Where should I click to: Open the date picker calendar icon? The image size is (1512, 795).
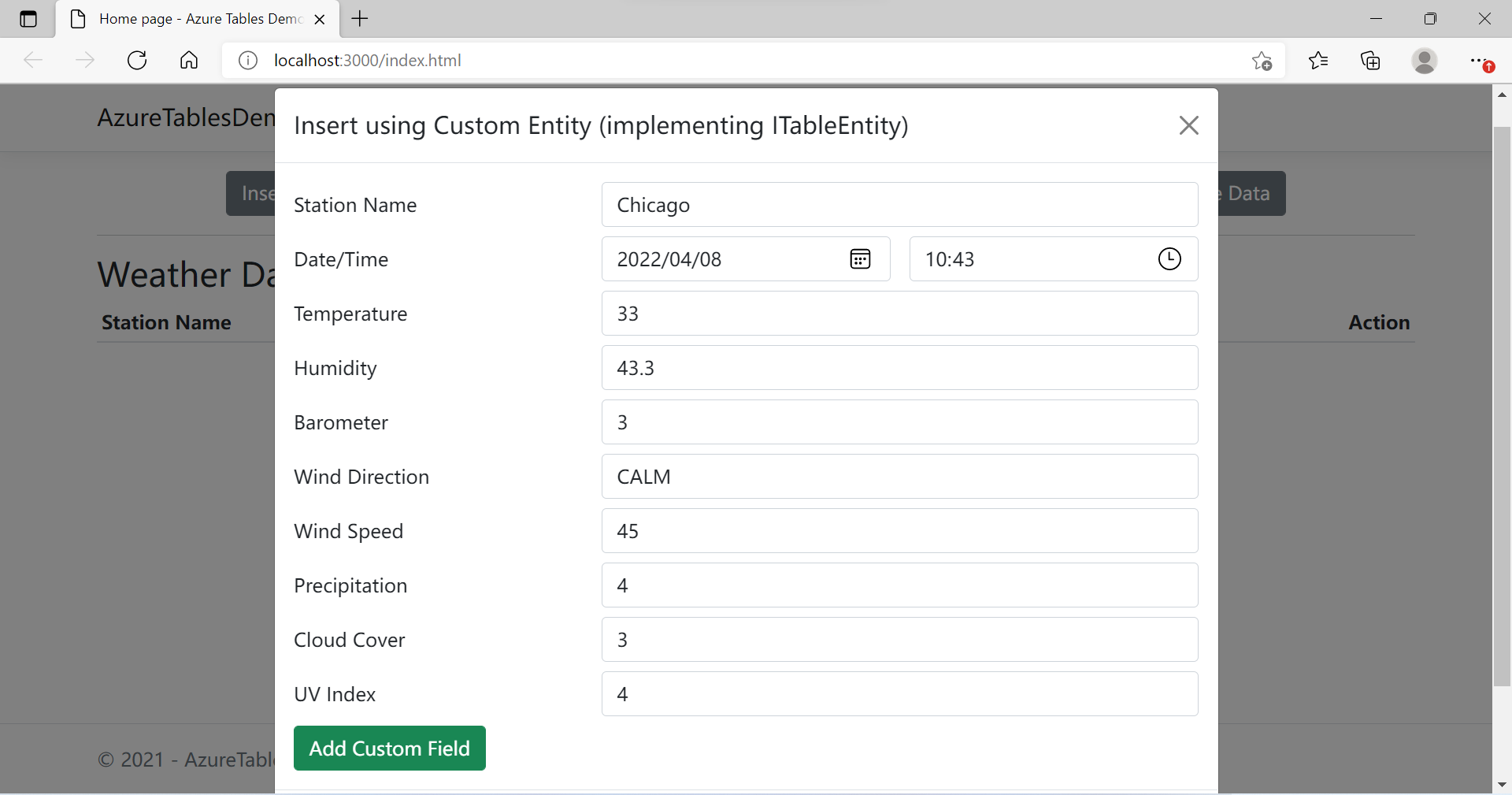click(860, 259)
